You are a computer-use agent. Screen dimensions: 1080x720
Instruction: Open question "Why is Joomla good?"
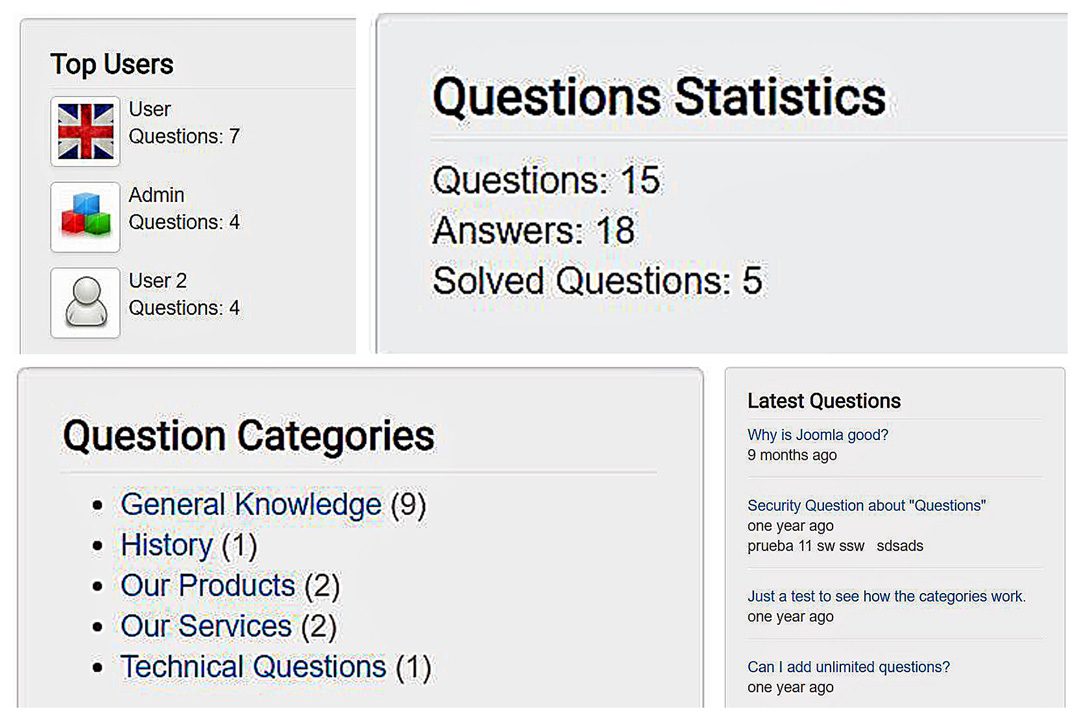(818, 435)
